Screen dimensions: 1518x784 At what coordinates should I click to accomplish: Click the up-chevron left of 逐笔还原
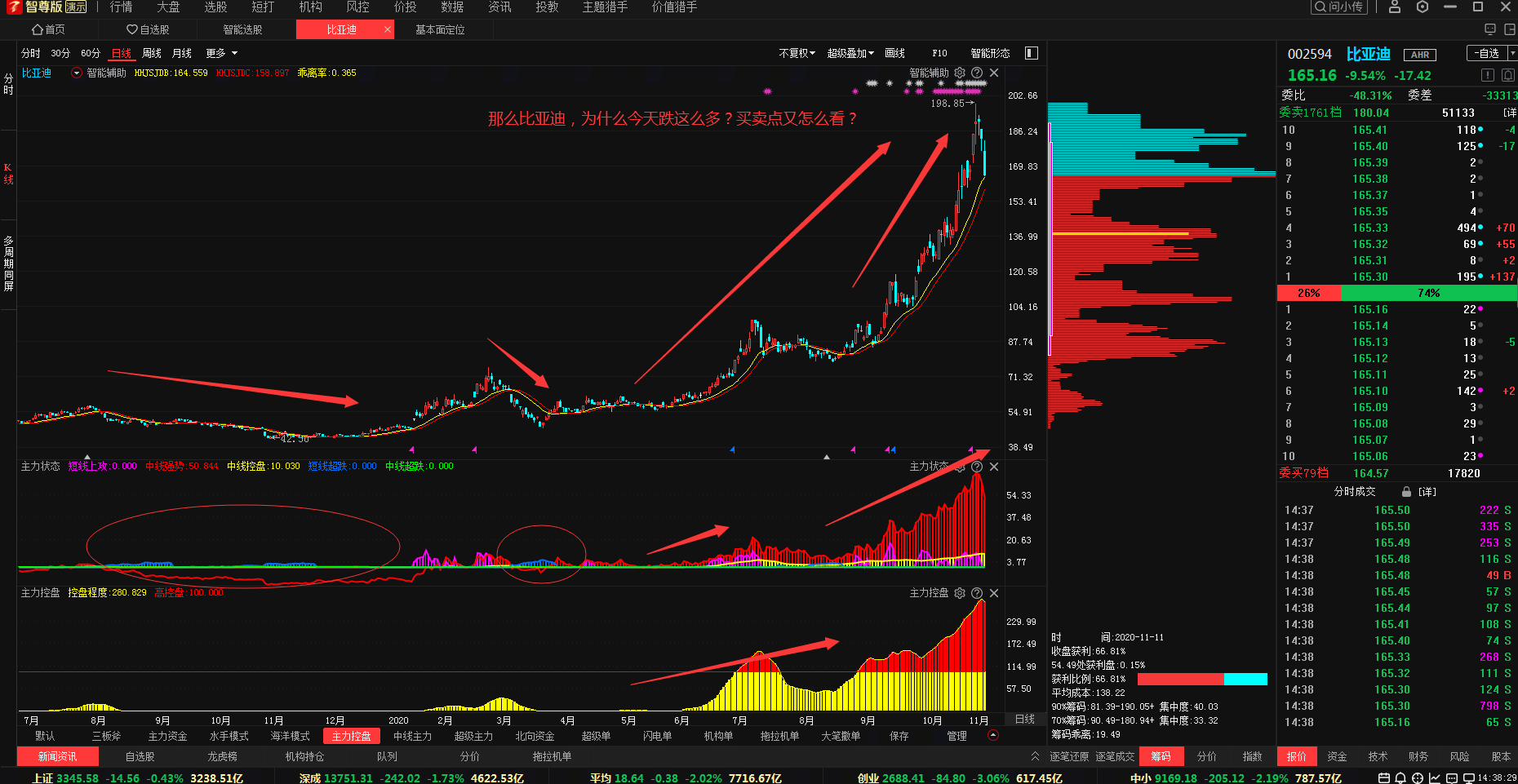coord(1035,756)
